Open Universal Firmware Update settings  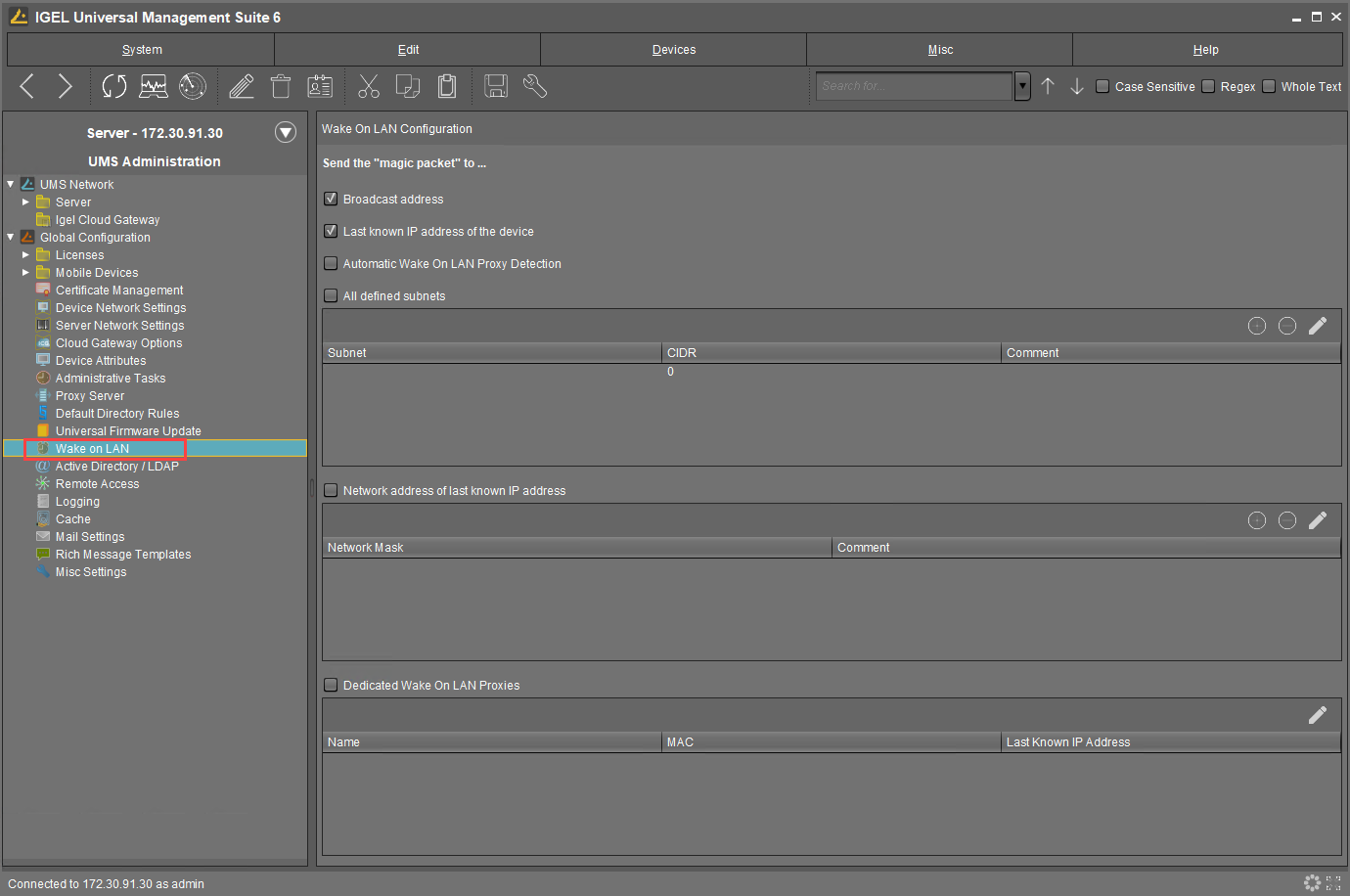click(x=128, y=431)
